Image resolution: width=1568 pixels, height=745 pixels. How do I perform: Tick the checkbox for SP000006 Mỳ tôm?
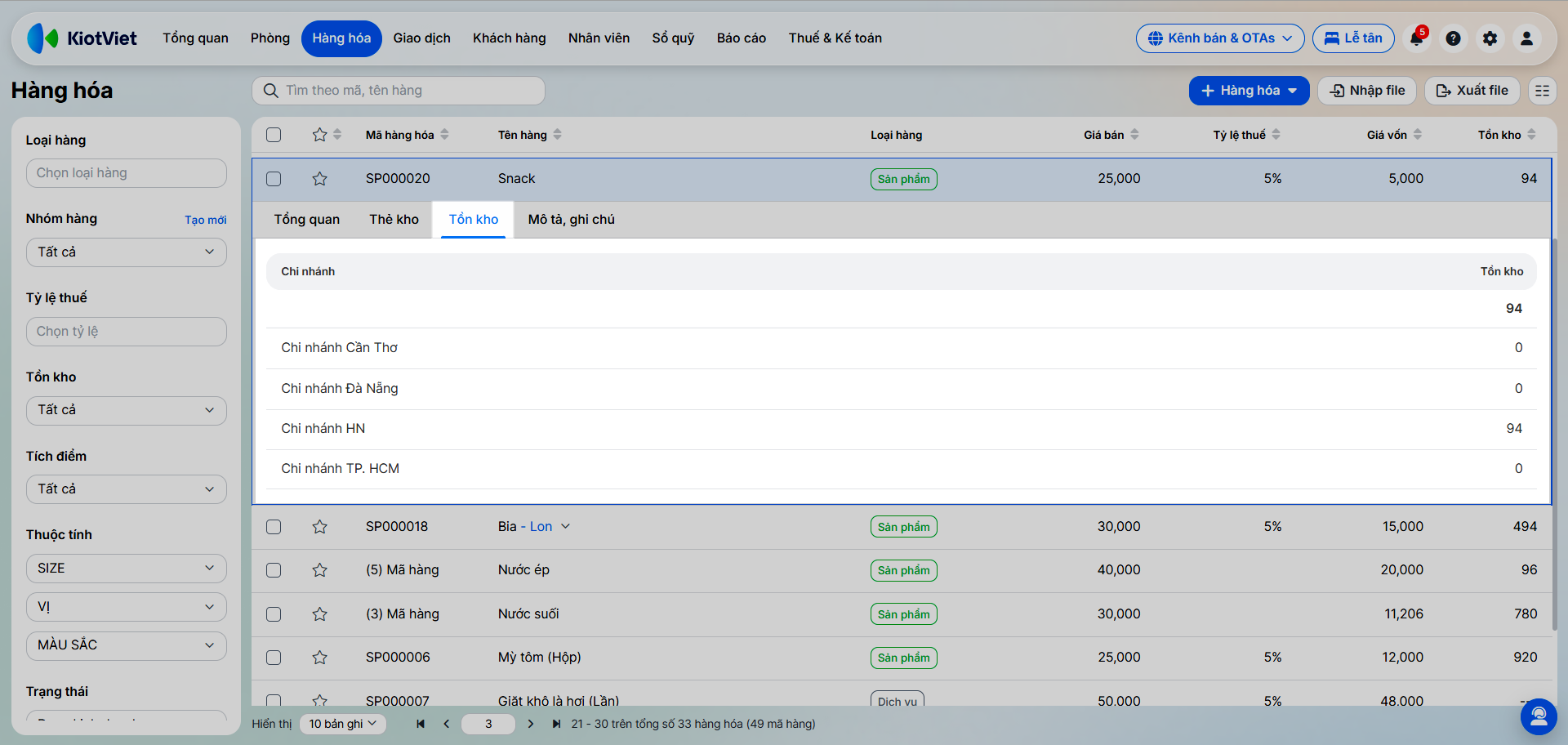click(274, 658)
